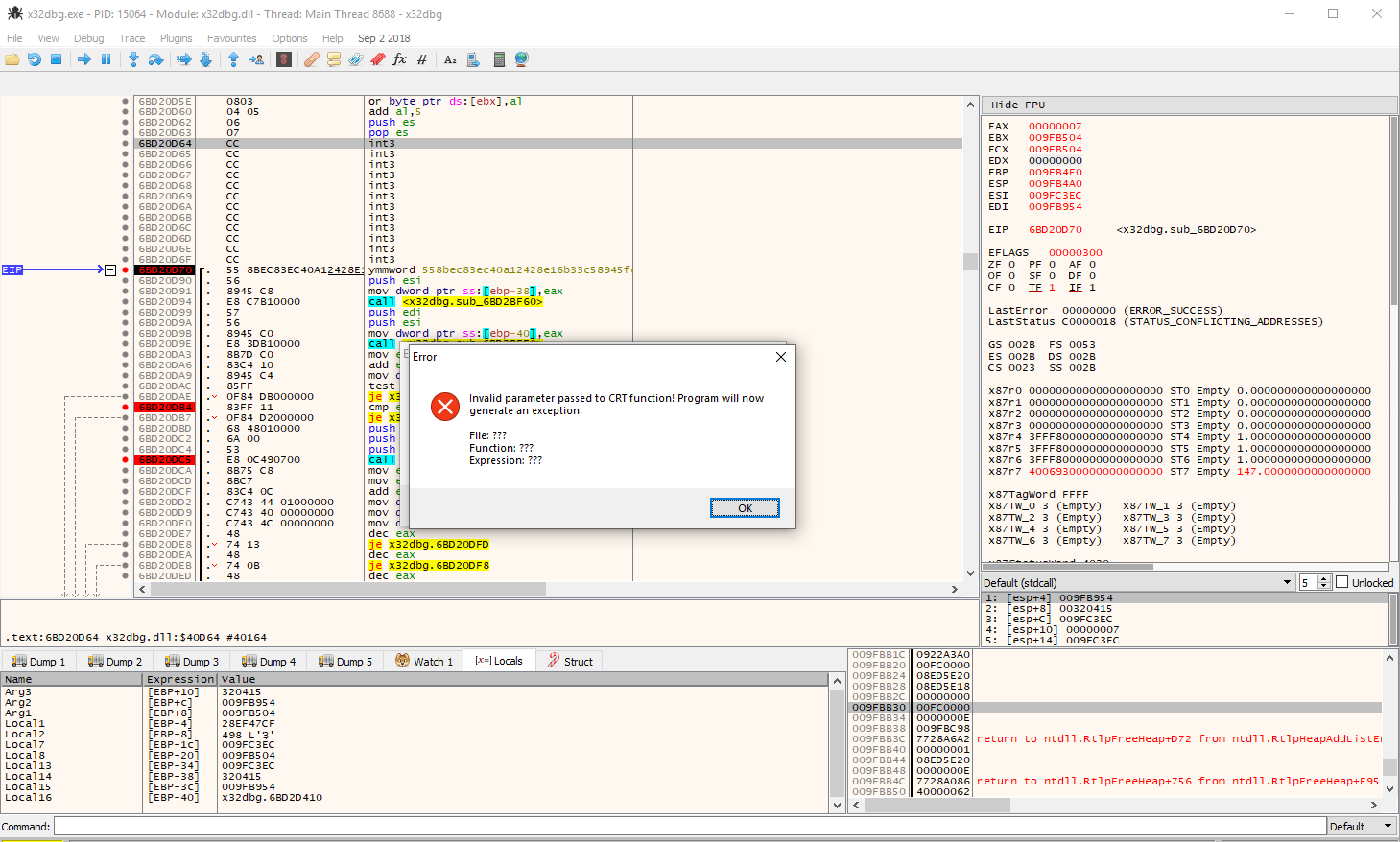Image resolution: width=1400 pixels, height=842 pixels.
Task: Open the String references icon
Action: pos(450,59)
